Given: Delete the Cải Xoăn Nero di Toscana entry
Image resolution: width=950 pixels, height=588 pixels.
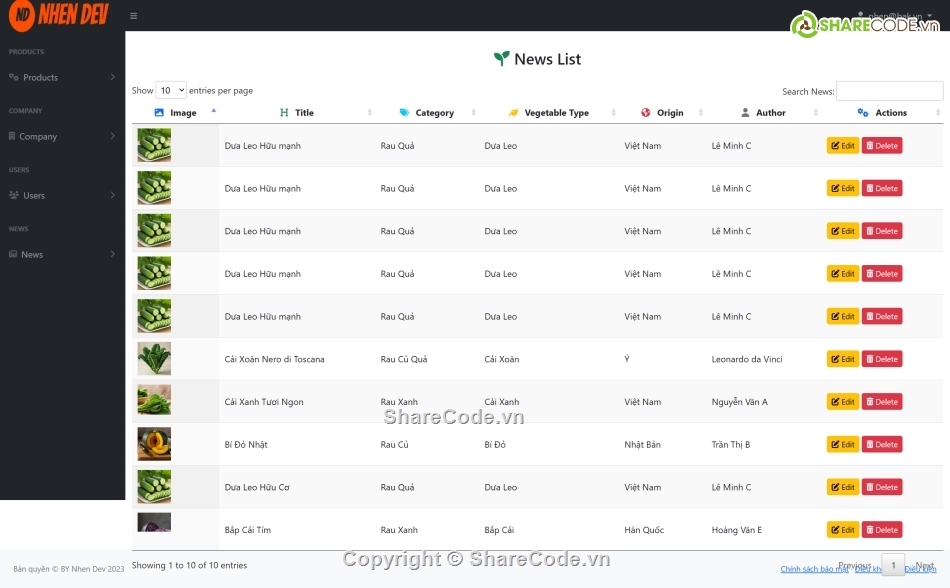Looking at the screenshot, I should (x=882, y=359).
